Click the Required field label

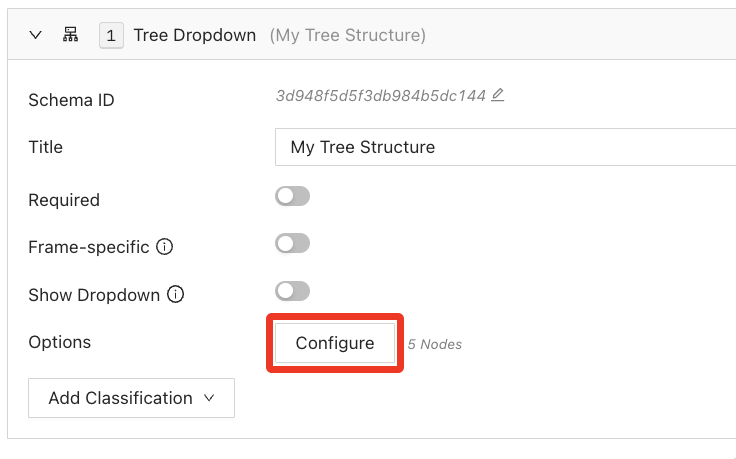(x=64, y=200)
